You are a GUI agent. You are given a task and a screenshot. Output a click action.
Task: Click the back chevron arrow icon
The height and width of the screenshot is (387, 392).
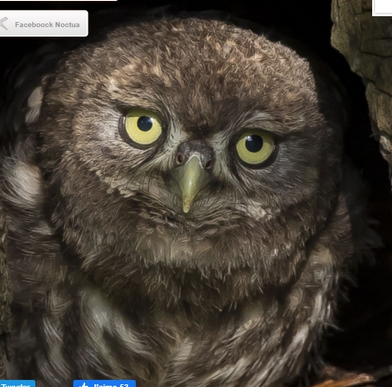[4, 24]
